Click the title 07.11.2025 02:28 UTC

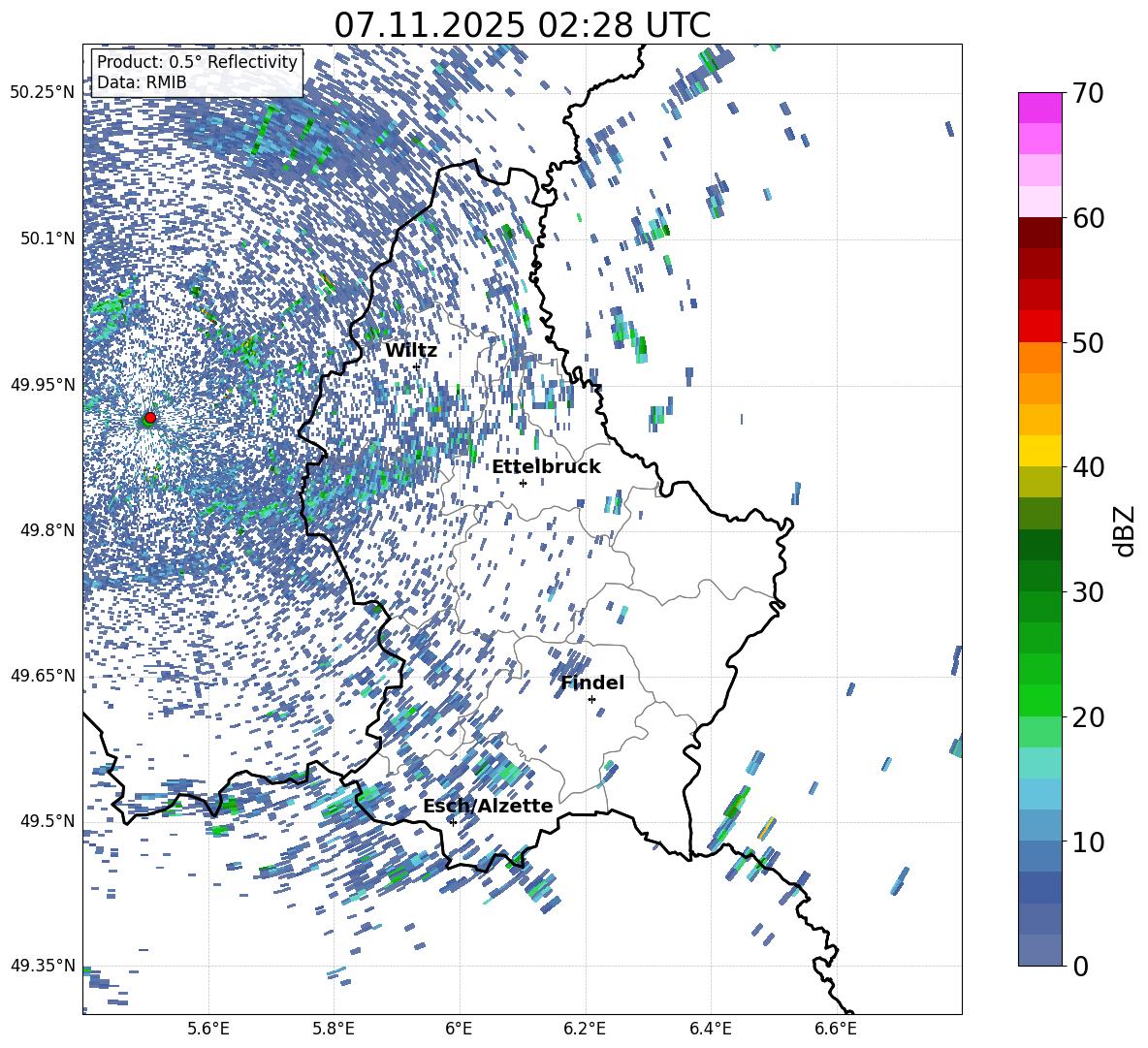[522, 25]
